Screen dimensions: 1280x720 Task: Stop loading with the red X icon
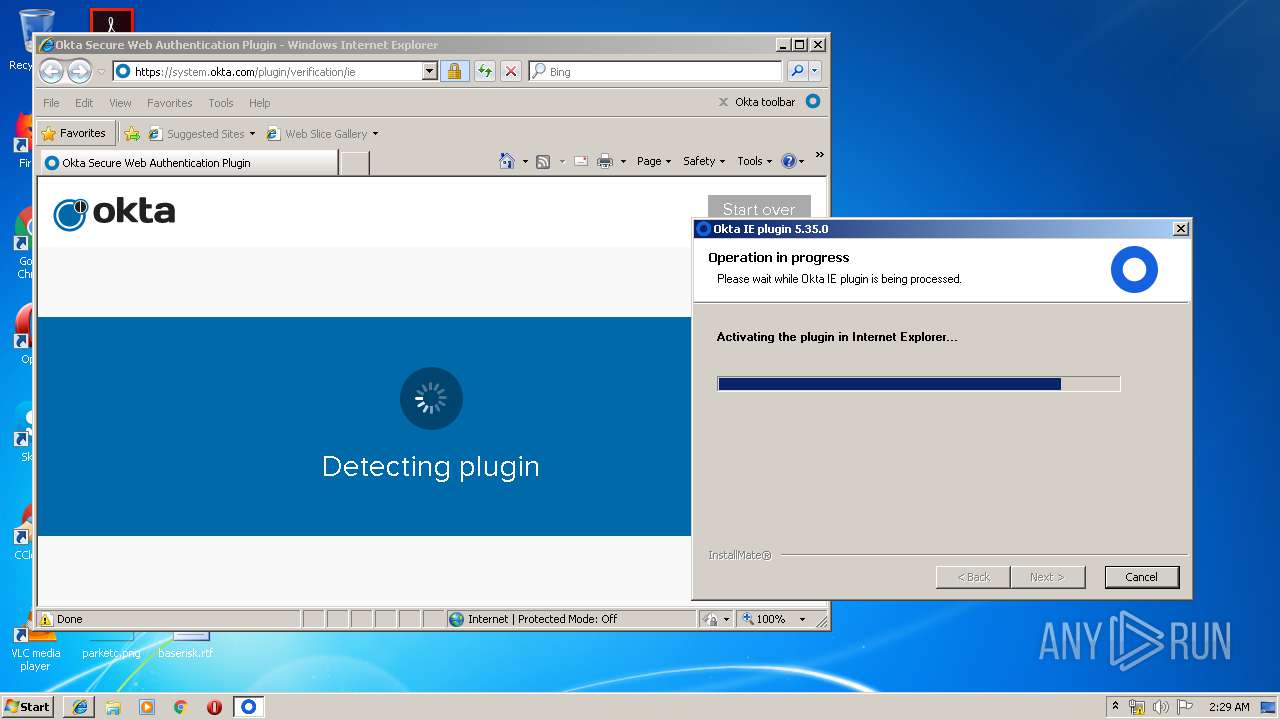pyautogui.click(x=510, y=71)
